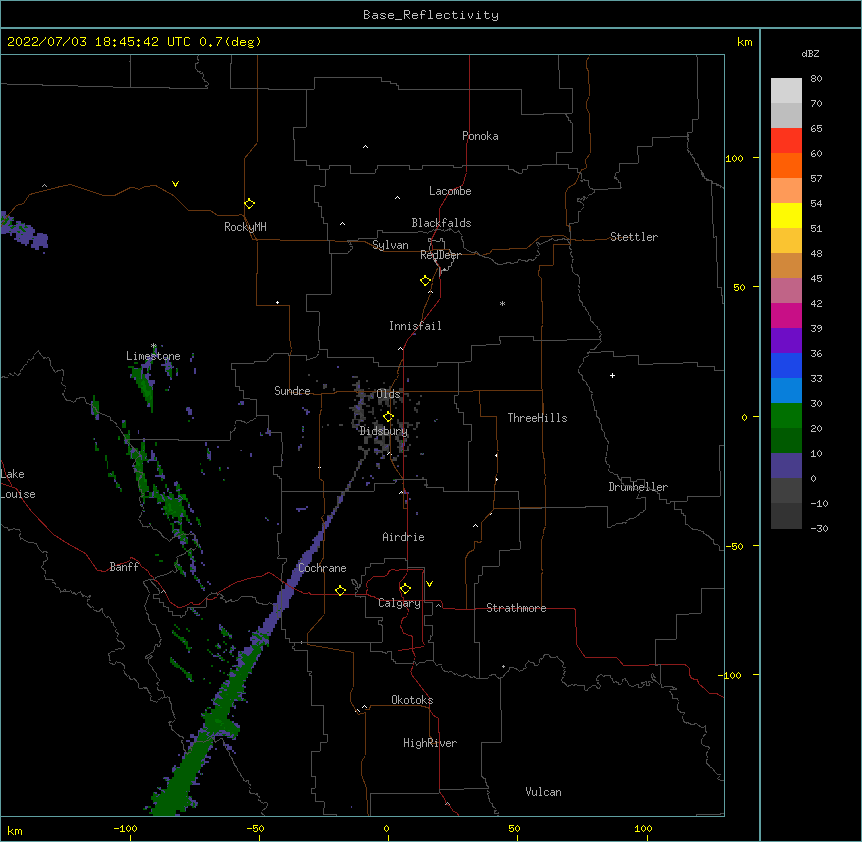
Task: Click the Lake Louise label
Action: [18, 484]
